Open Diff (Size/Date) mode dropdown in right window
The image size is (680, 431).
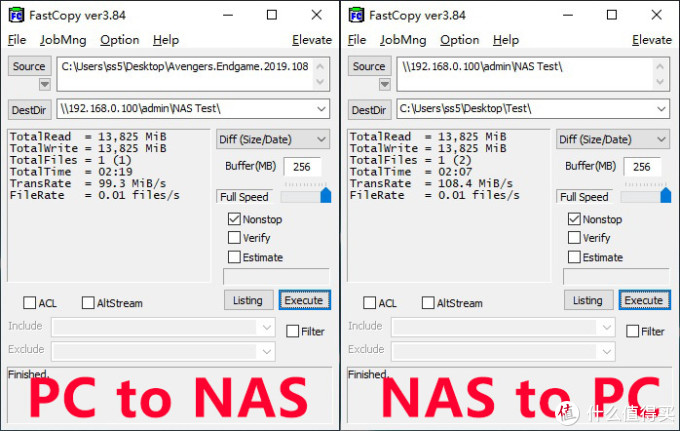pyautogui.click(x=612, y=139)
